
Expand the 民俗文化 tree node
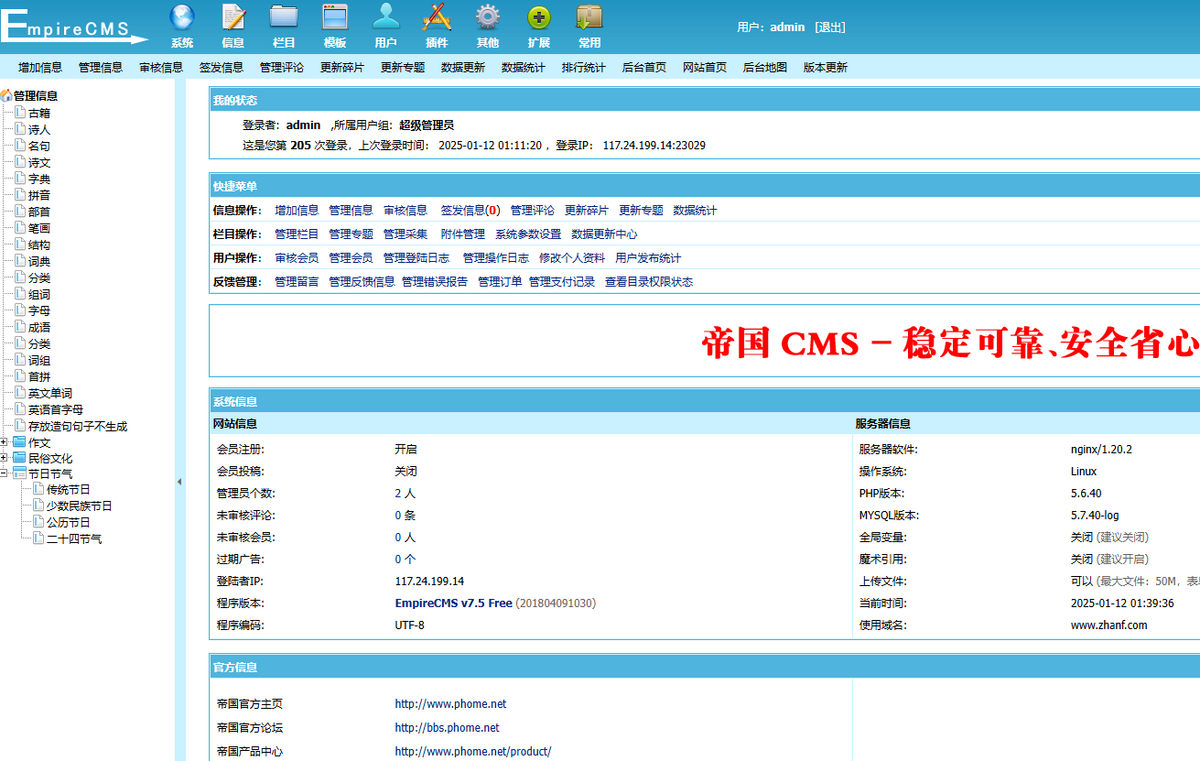click(4, 458)
